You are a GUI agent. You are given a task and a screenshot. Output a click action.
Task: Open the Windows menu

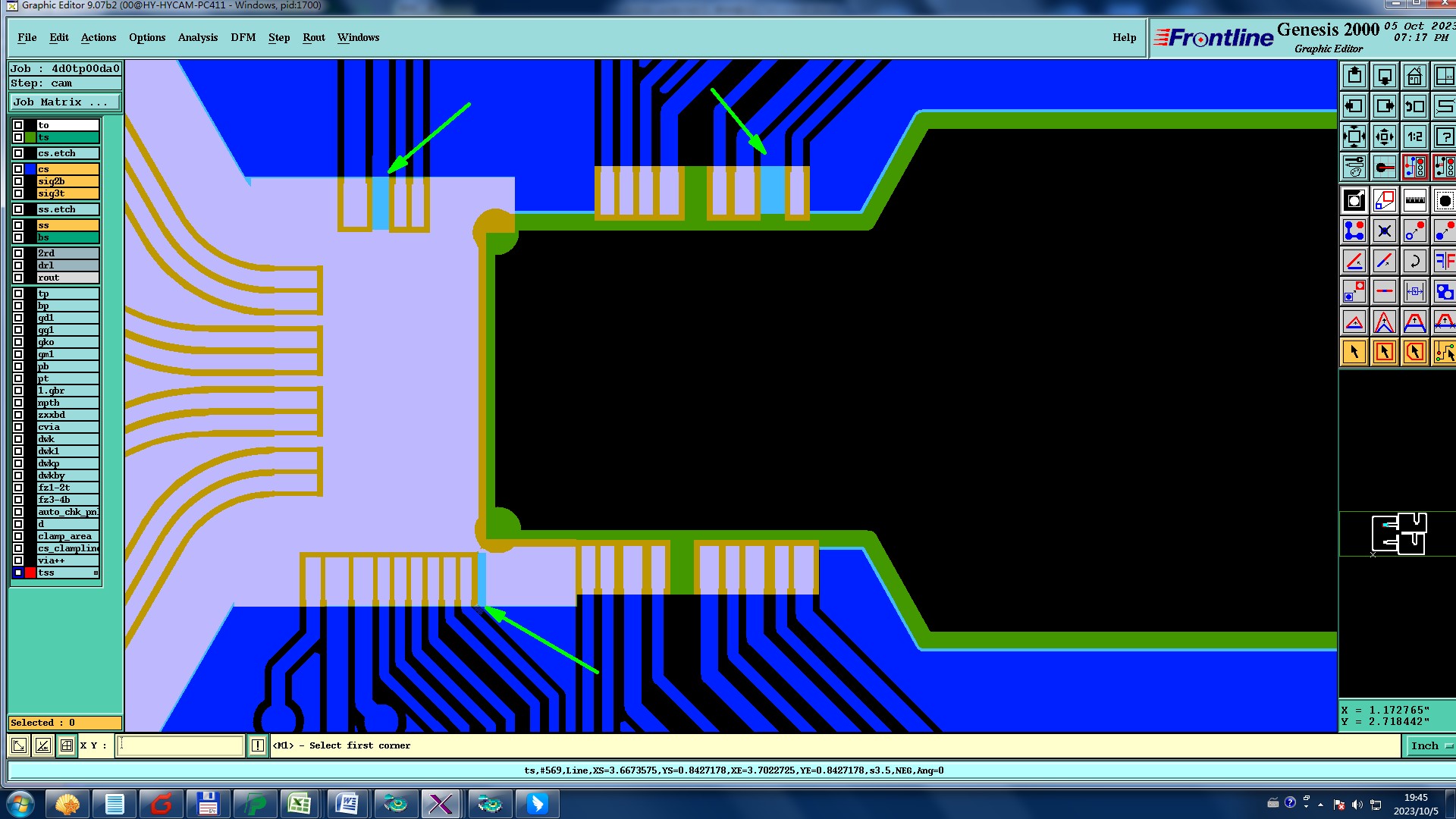point(358,37)
